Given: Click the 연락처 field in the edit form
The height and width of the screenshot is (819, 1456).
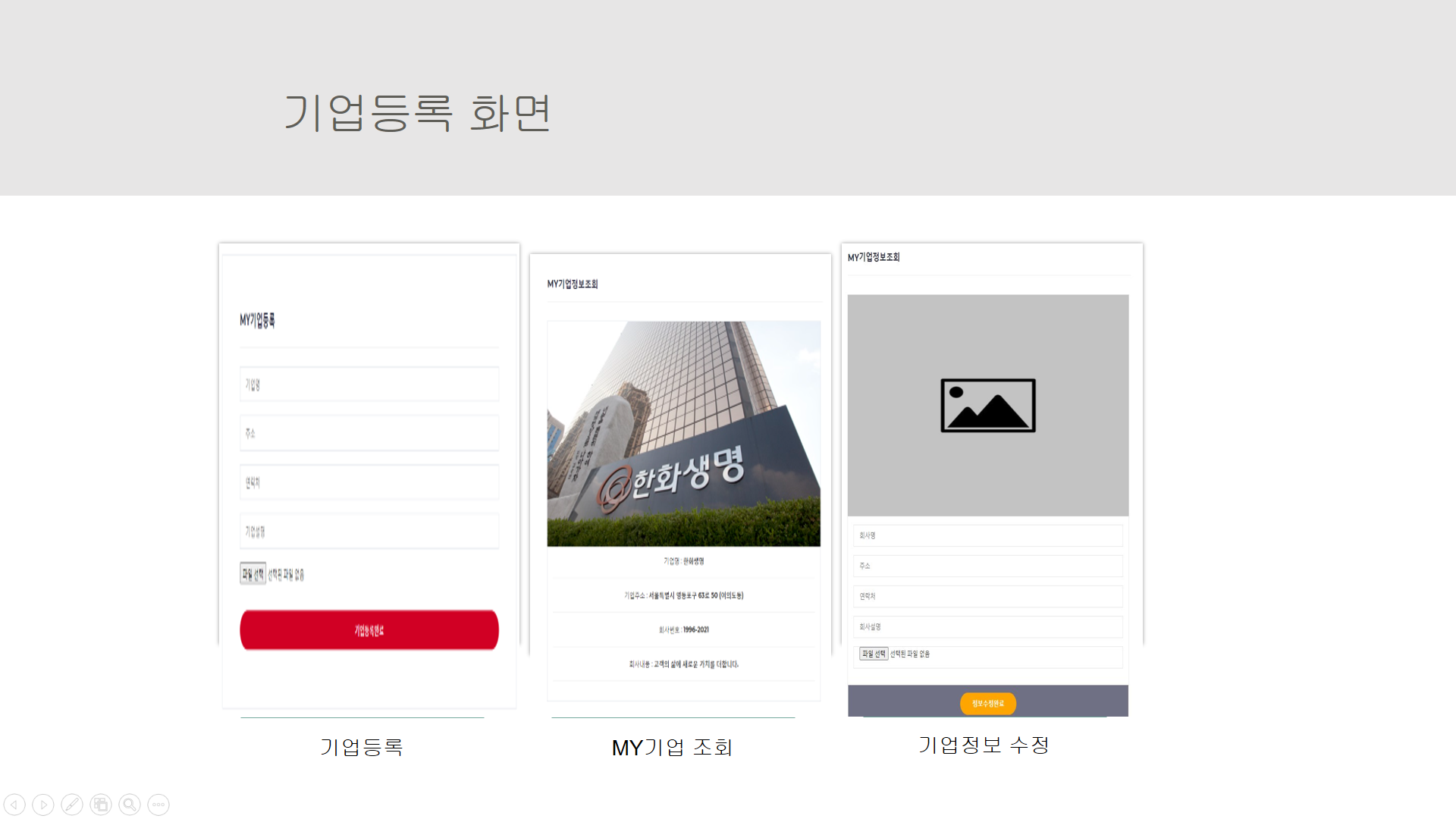Looking at the screenshot, I should click(987, 596).
